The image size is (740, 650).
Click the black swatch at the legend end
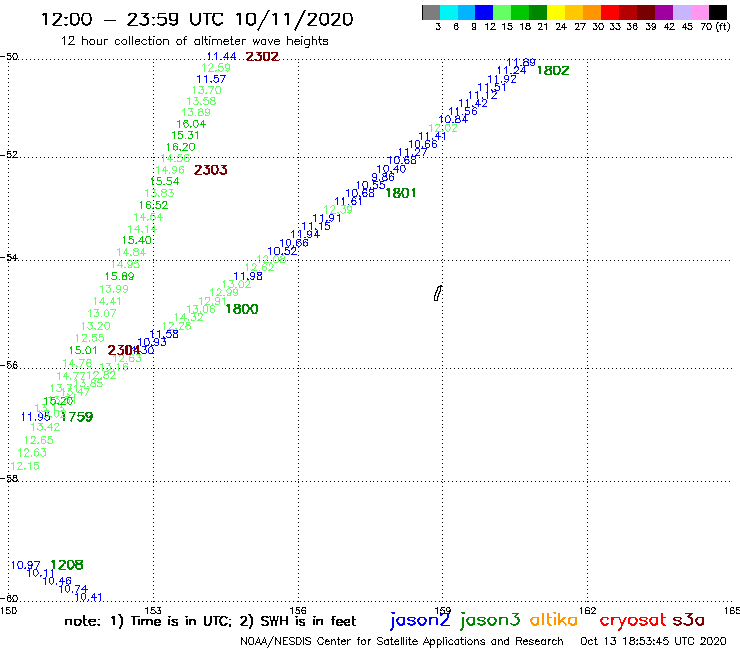pyautogui.click(x=718, y=12)
